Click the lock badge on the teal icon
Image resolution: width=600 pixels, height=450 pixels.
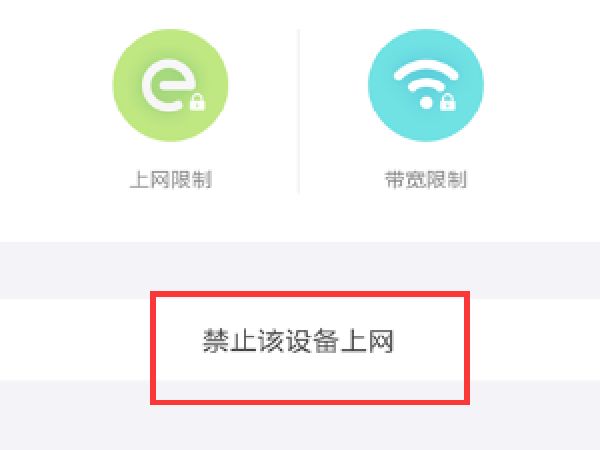coord(448,102)
